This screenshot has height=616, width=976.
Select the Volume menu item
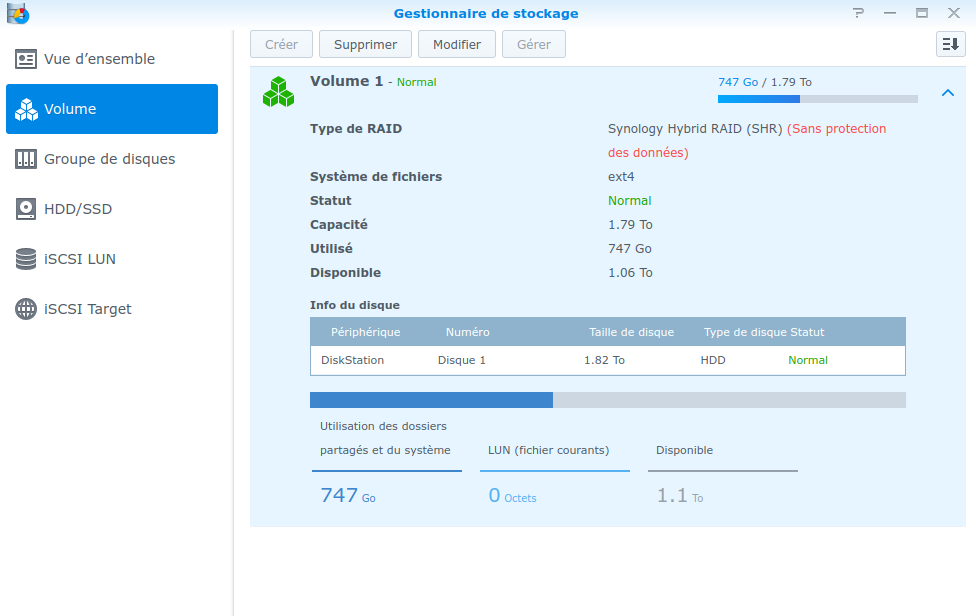click(x=112, y=109)
